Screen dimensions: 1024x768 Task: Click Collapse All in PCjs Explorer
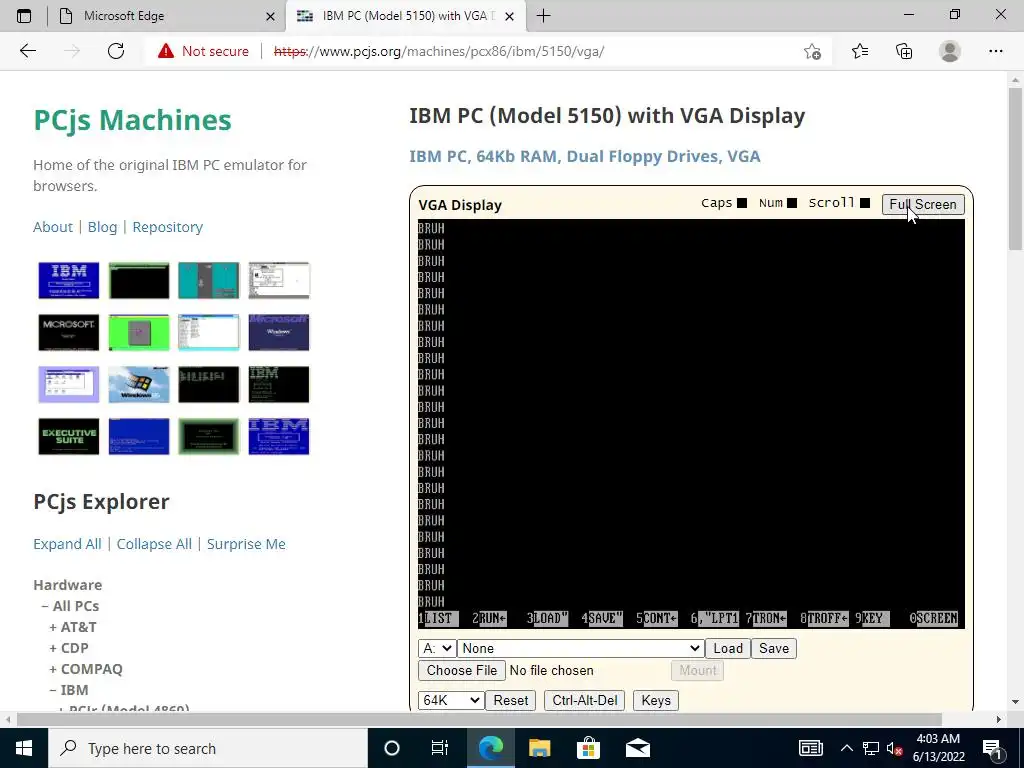click(154, 544)
